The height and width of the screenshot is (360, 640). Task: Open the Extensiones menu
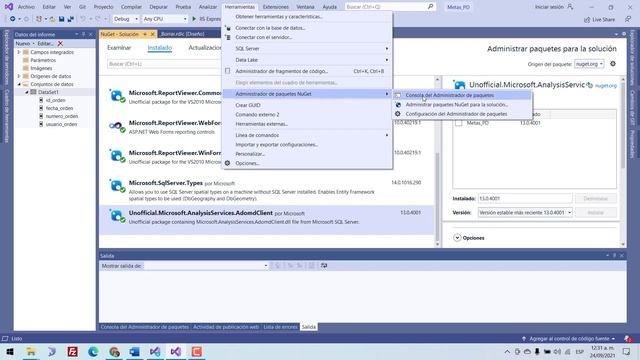276,7
